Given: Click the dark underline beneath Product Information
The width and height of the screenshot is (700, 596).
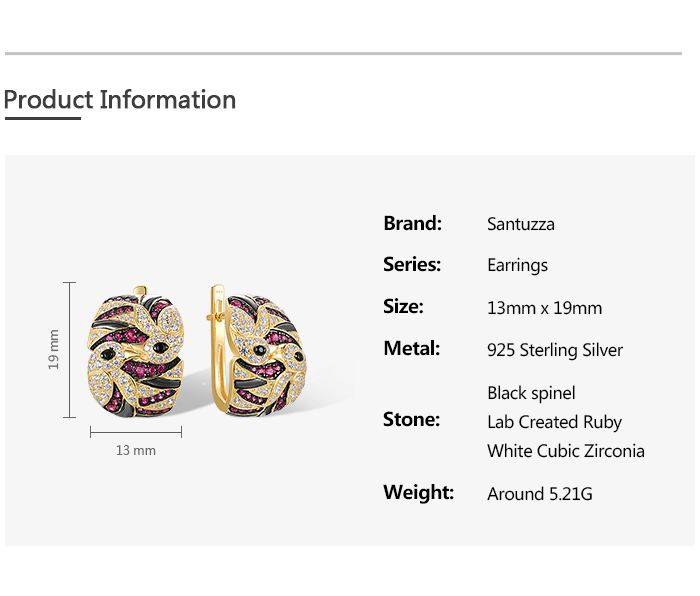Looking at the screenshot, I should coord(42,118).
